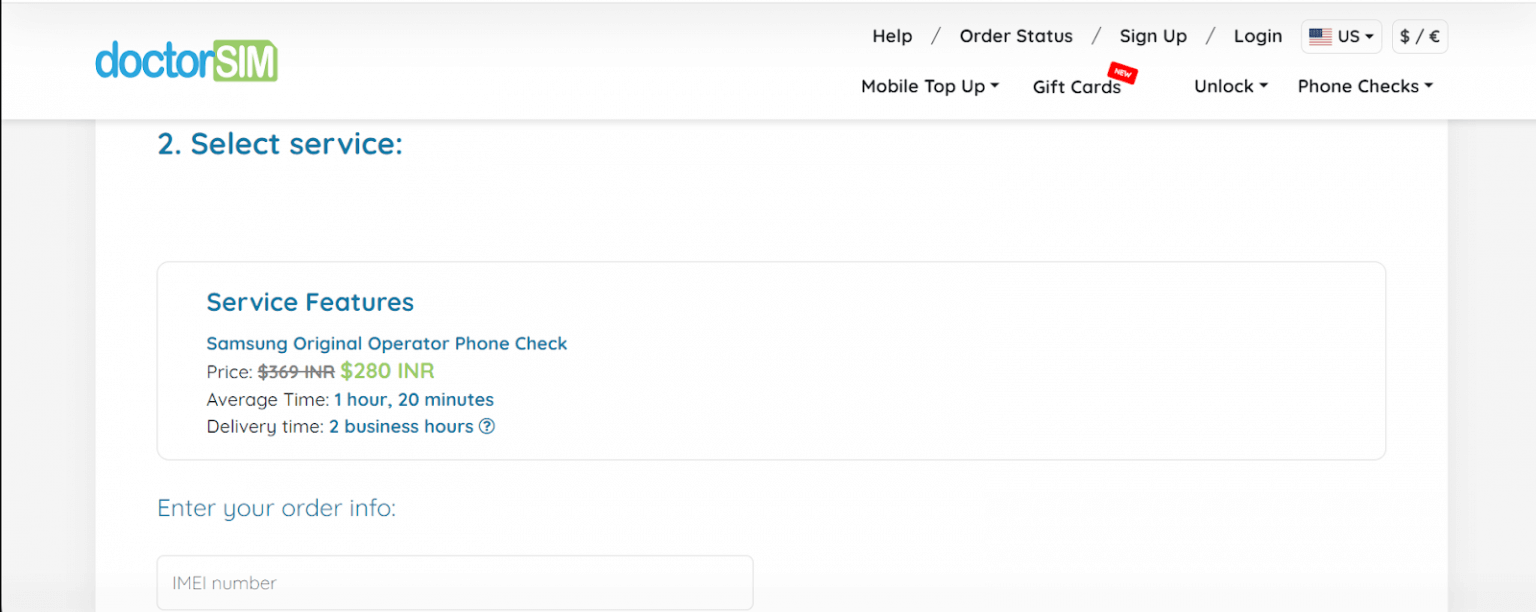The image size is (1536, 612).
Task: Open the Gift Cards menu item
Action: click(x=1076, y=87)
